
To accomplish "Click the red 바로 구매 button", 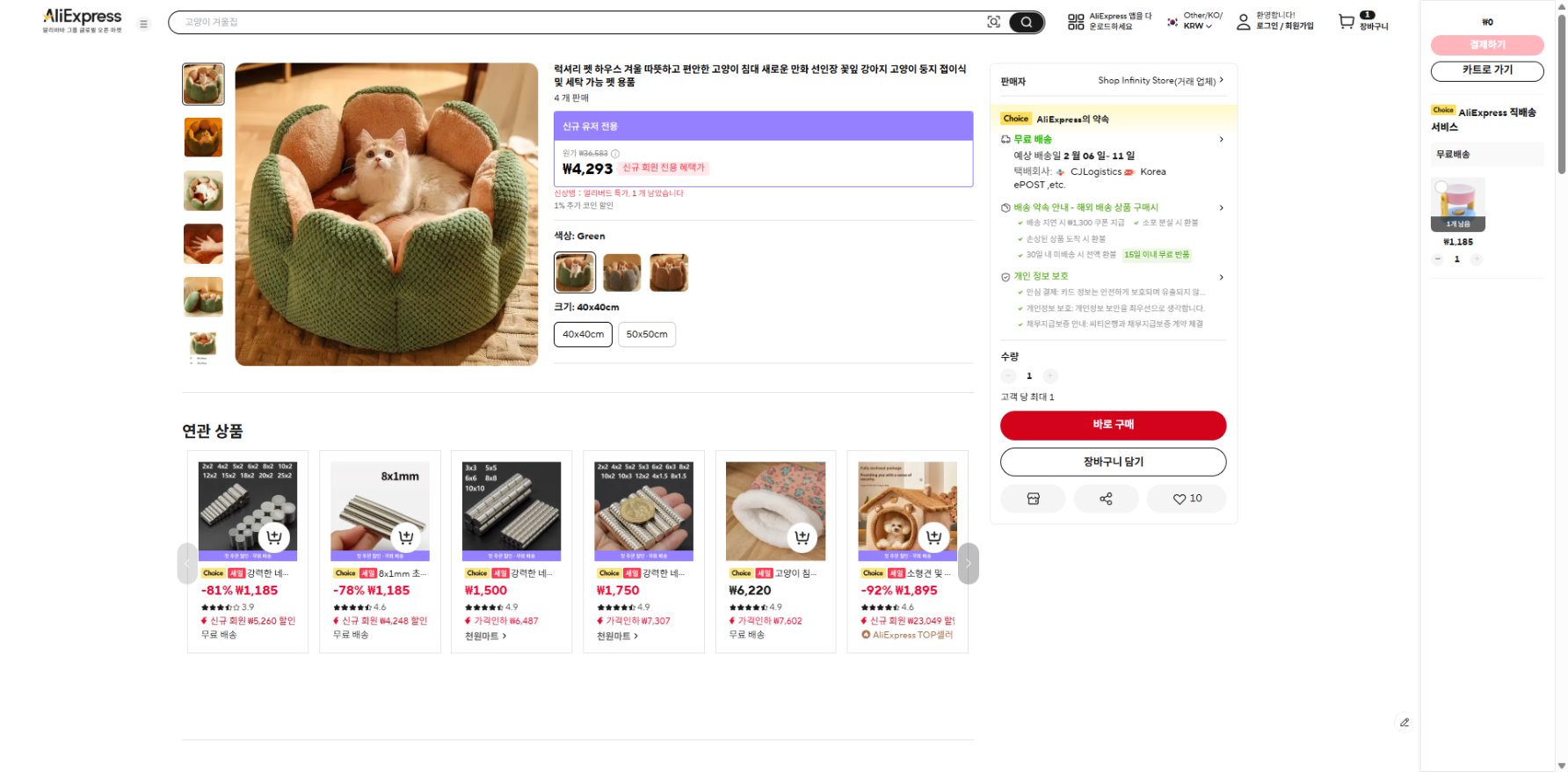I will click(1113, 425).
